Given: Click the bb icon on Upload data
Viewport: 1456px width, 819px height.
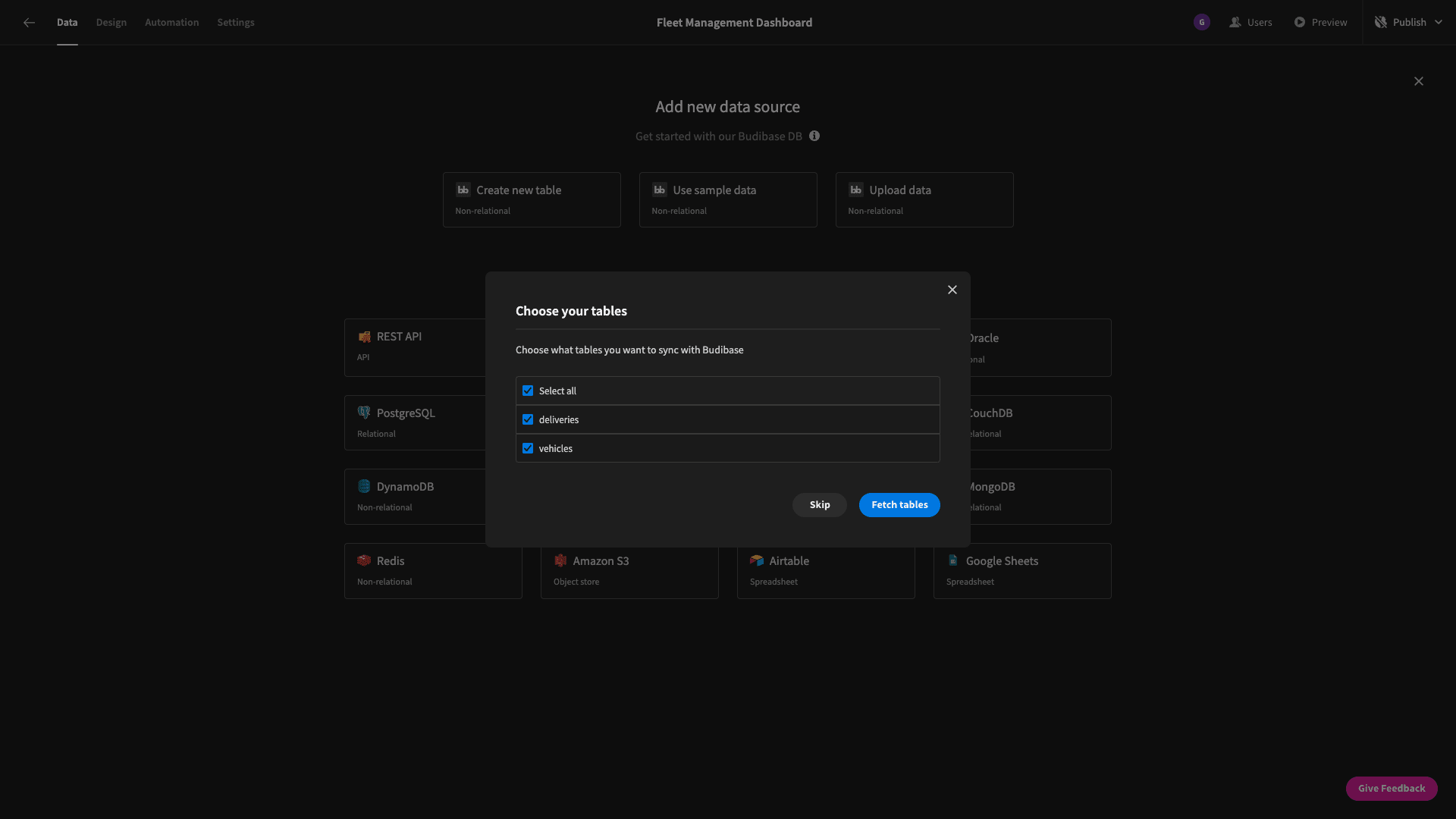Looking at the screenshot, I should (x=855, y=190).
